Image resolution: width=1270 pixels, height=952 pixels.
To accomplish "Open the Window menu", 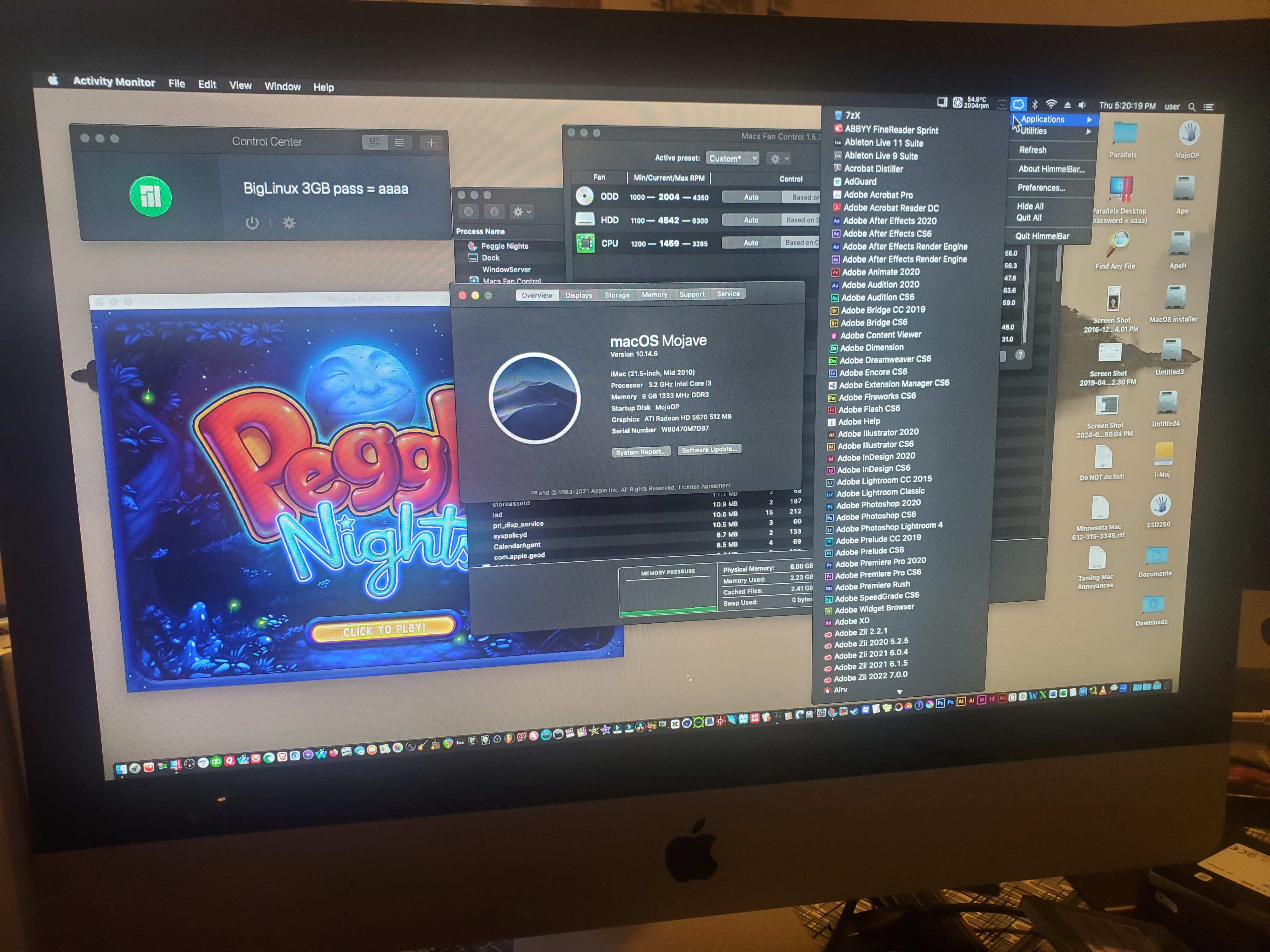I will (283, 87).
